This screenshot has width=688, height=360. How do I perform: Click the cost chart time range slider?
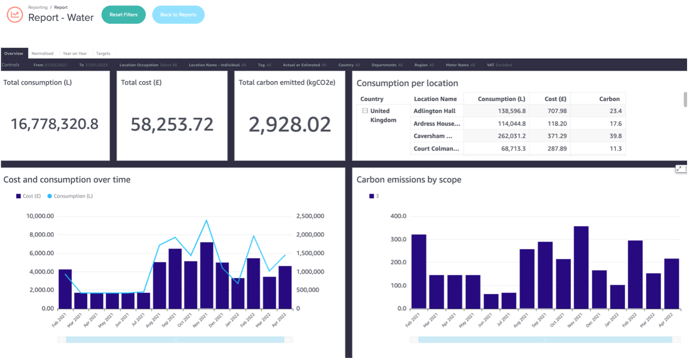(x=175, y=339)
